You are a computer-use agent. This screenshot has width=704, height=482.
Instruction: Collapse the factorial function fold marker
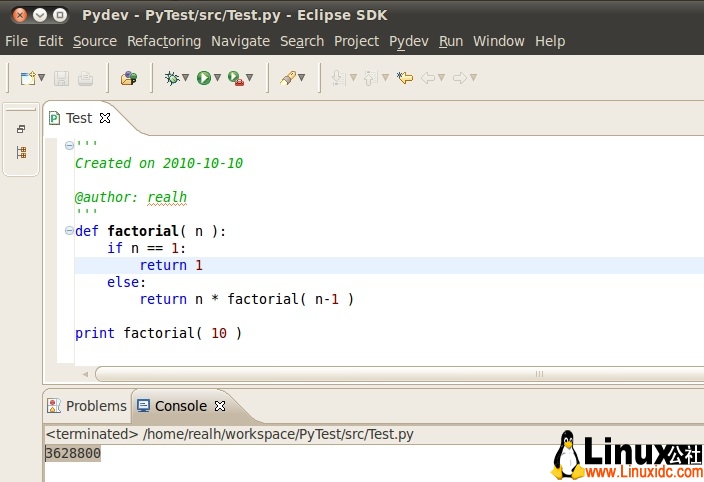click(x=69, y=231)
